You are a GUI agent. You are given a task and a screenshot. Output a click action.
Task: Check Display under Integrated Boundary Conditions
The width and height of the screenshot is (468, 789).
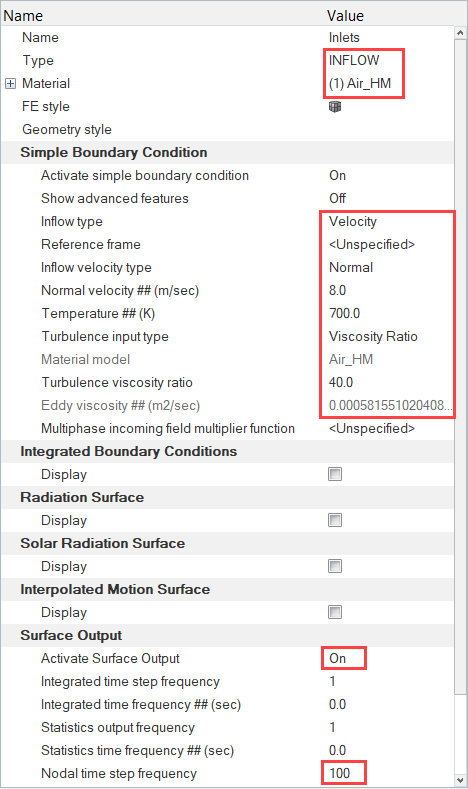tap(335, 474)
